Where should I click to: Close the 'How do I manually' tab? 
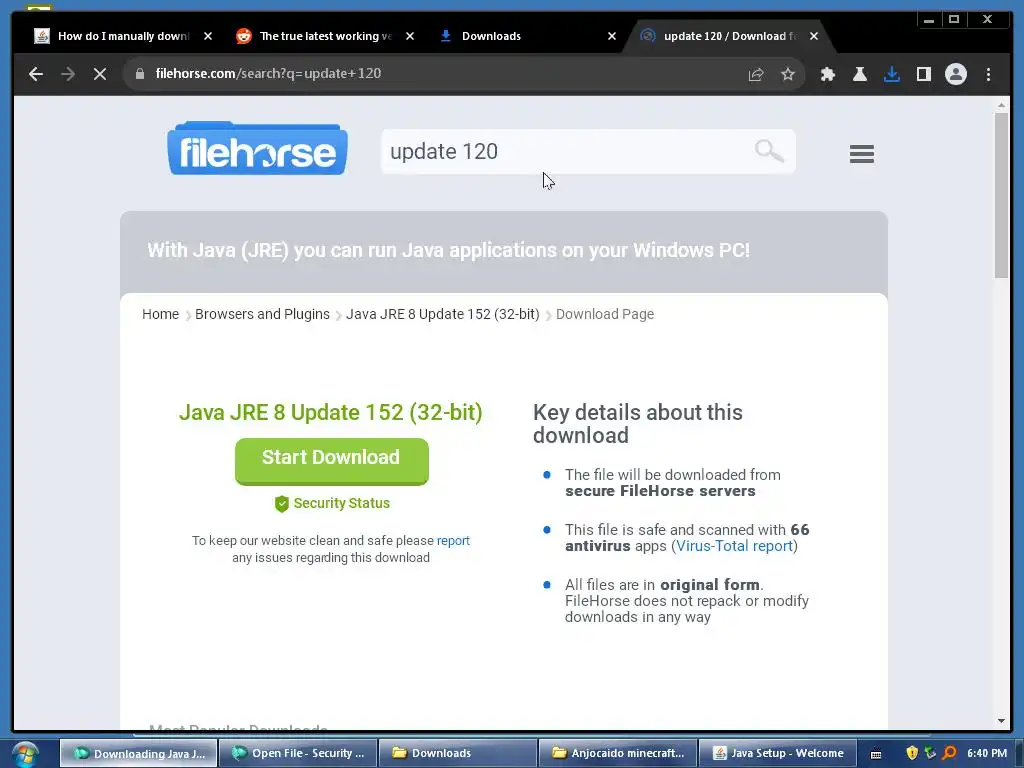click(208, 36)
